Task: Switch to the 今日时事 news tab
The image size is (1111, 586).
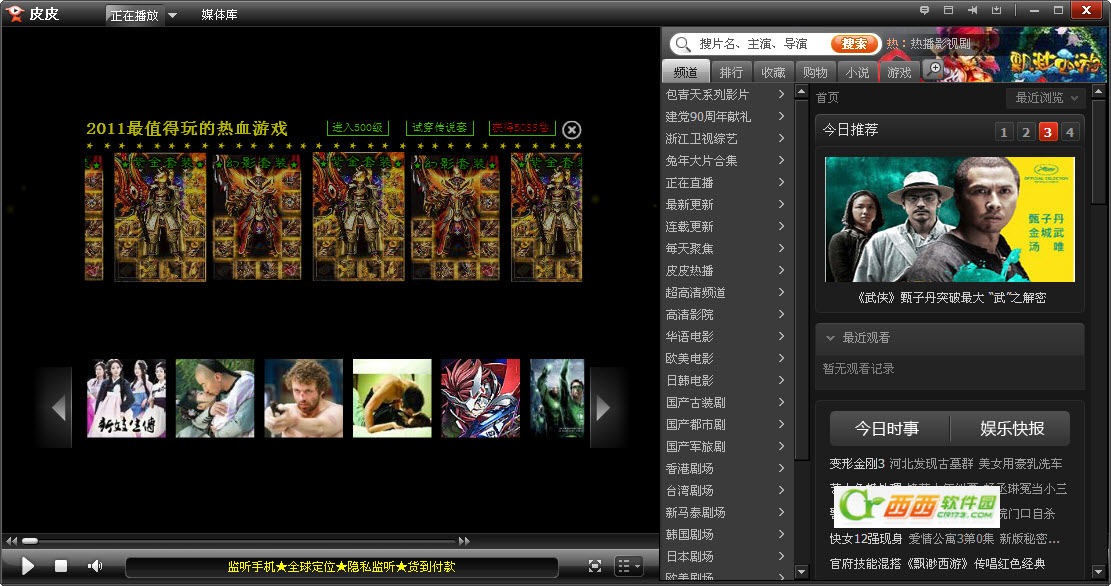Action: (887, 429)
